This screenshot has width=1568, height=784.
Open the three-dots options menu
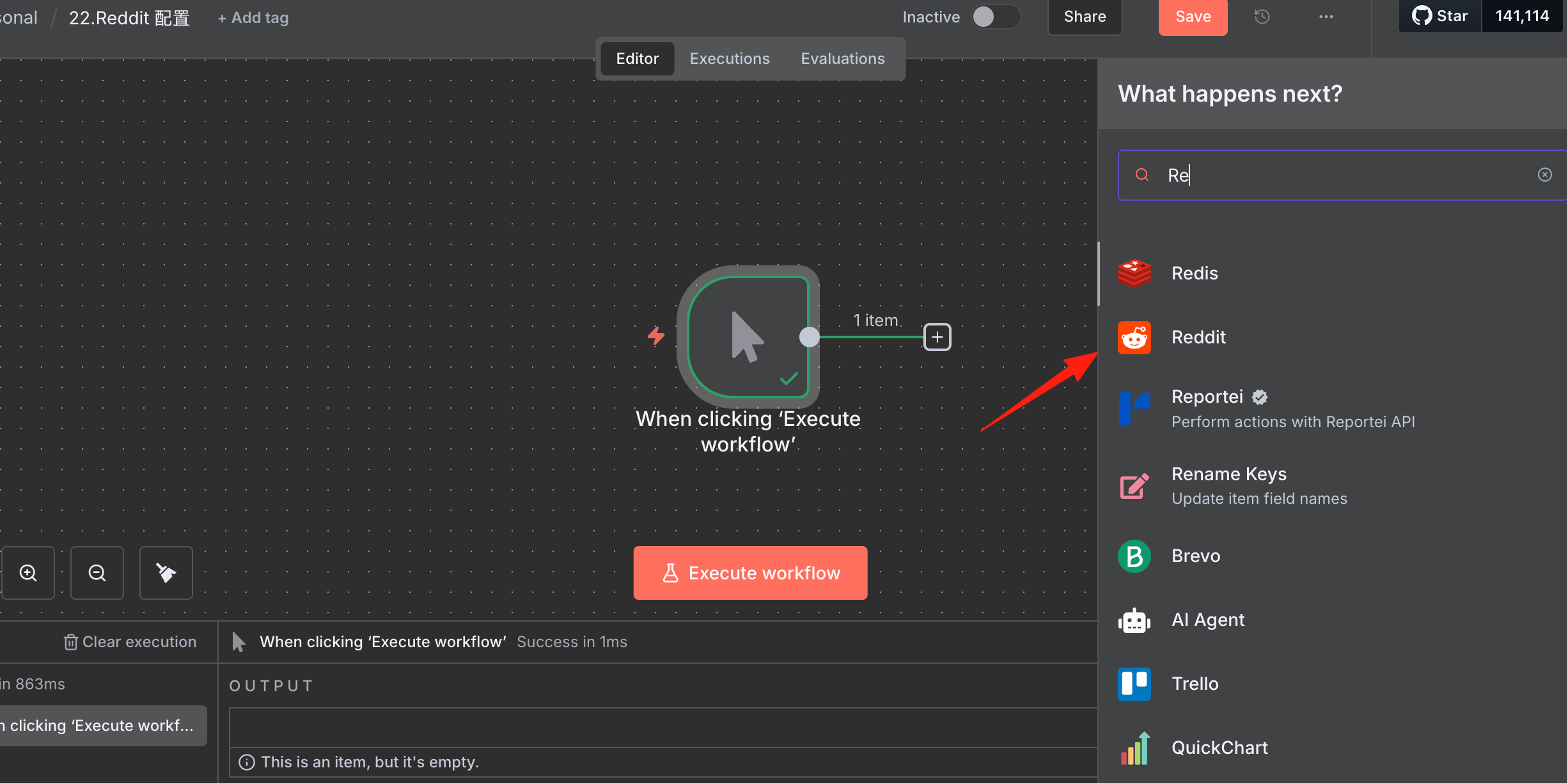click(1326, 17)
